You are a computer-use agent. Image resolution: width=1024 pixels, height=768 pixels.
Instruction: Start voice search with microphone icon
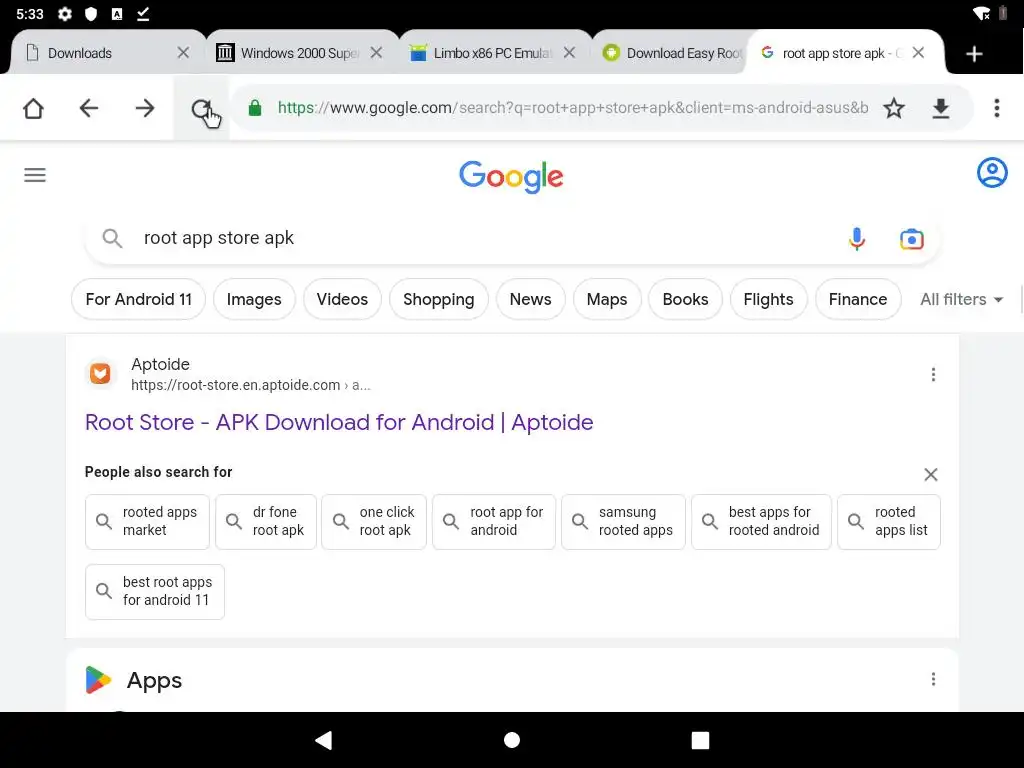pyautogui.click(x=857, y=239)
